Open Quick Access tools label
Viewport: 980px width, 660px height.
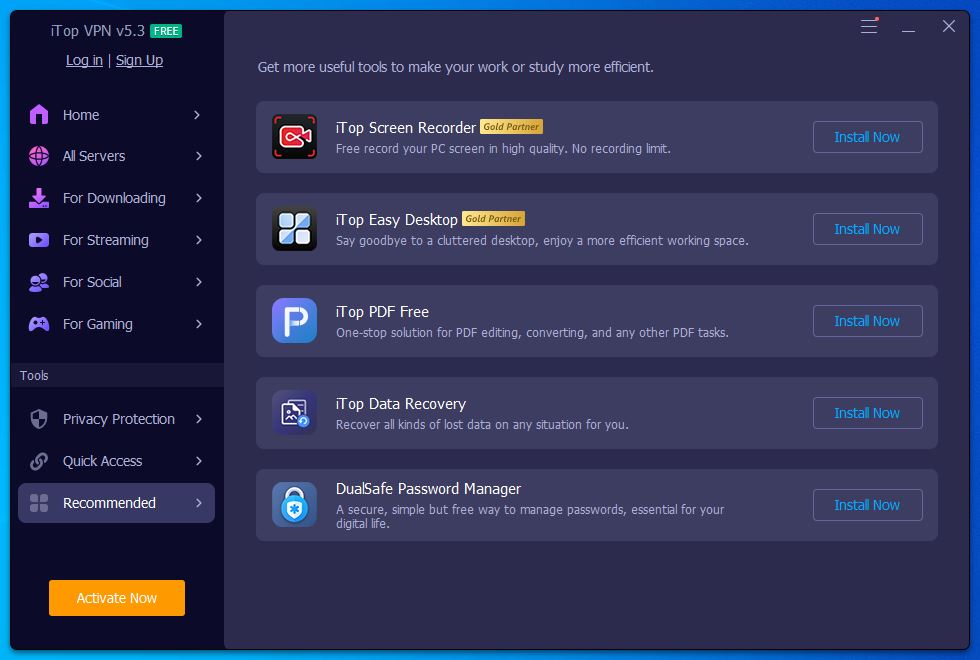click(x=102, y=461)
